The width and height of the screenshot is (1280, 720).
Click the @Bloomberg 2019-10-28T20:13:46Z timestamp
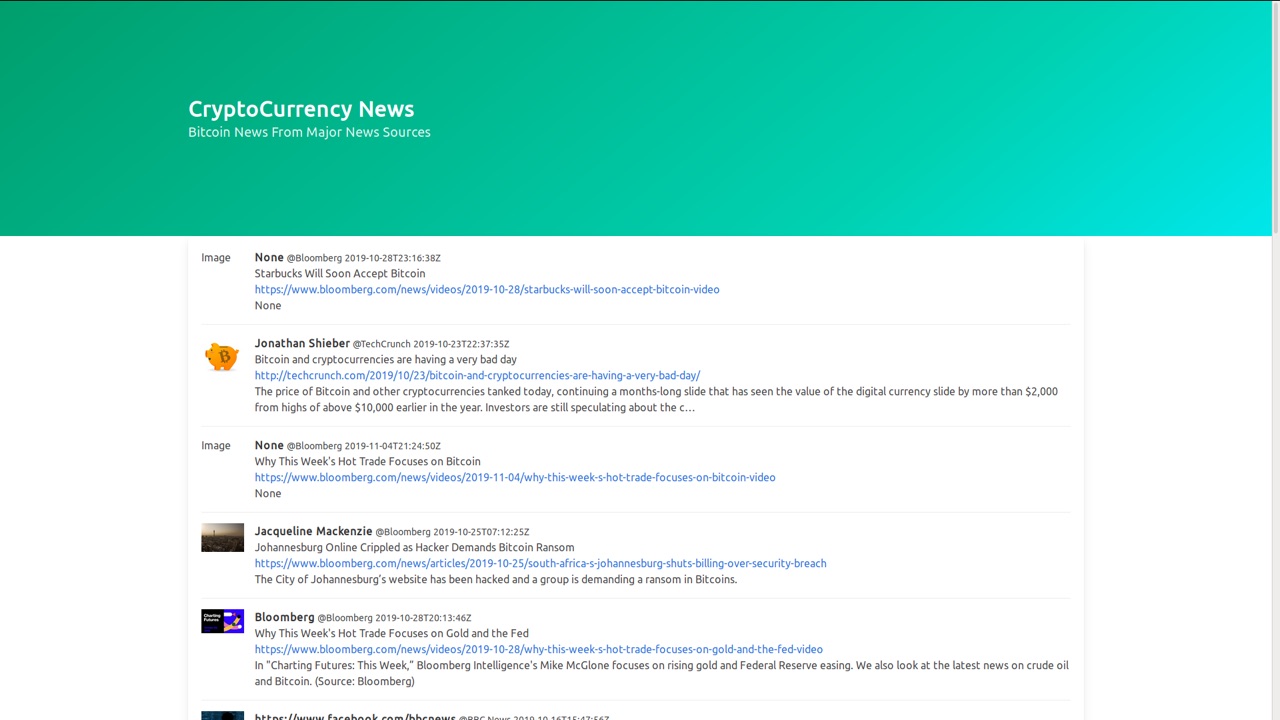click(394, 618)
